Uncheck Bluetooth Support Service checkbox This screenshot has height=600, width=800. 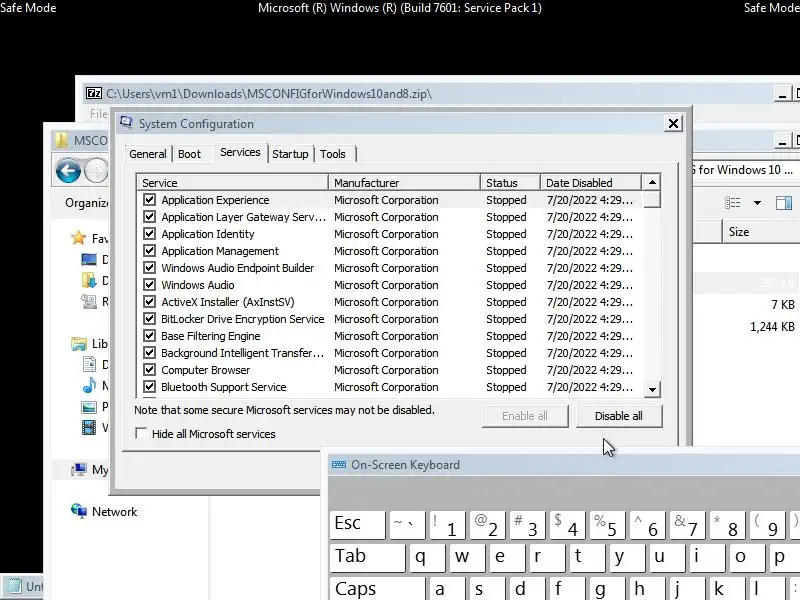pos(149,387)
